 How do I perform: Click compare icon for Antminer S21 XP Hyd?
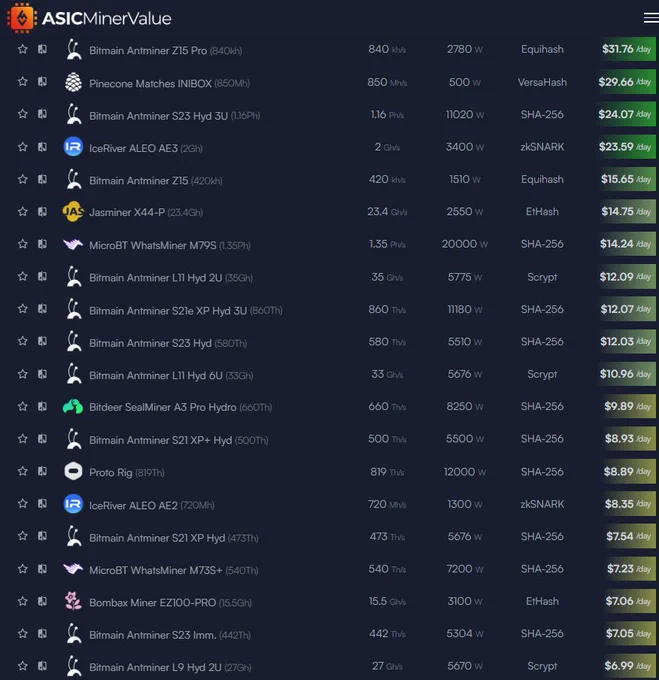tap(42, 536)
